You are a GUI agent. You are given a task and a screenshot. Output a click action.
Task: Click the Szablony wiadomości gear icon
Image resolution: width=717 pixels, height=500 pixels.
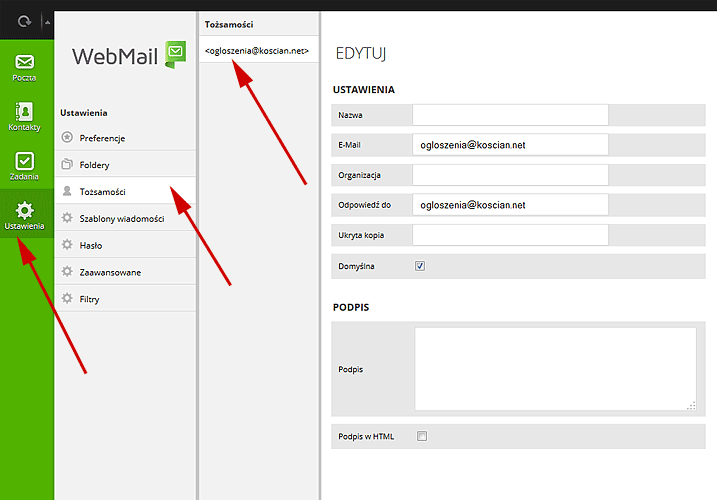click(67, 218)
